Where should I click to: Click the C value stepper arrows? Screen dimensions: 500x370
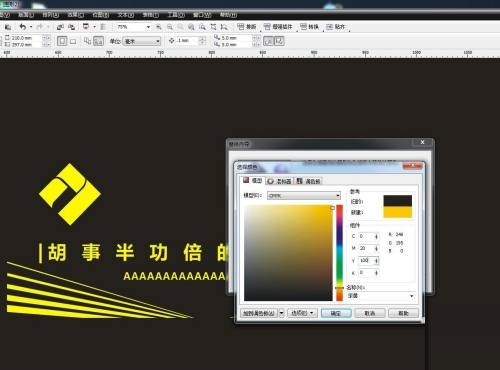point(376,236)
